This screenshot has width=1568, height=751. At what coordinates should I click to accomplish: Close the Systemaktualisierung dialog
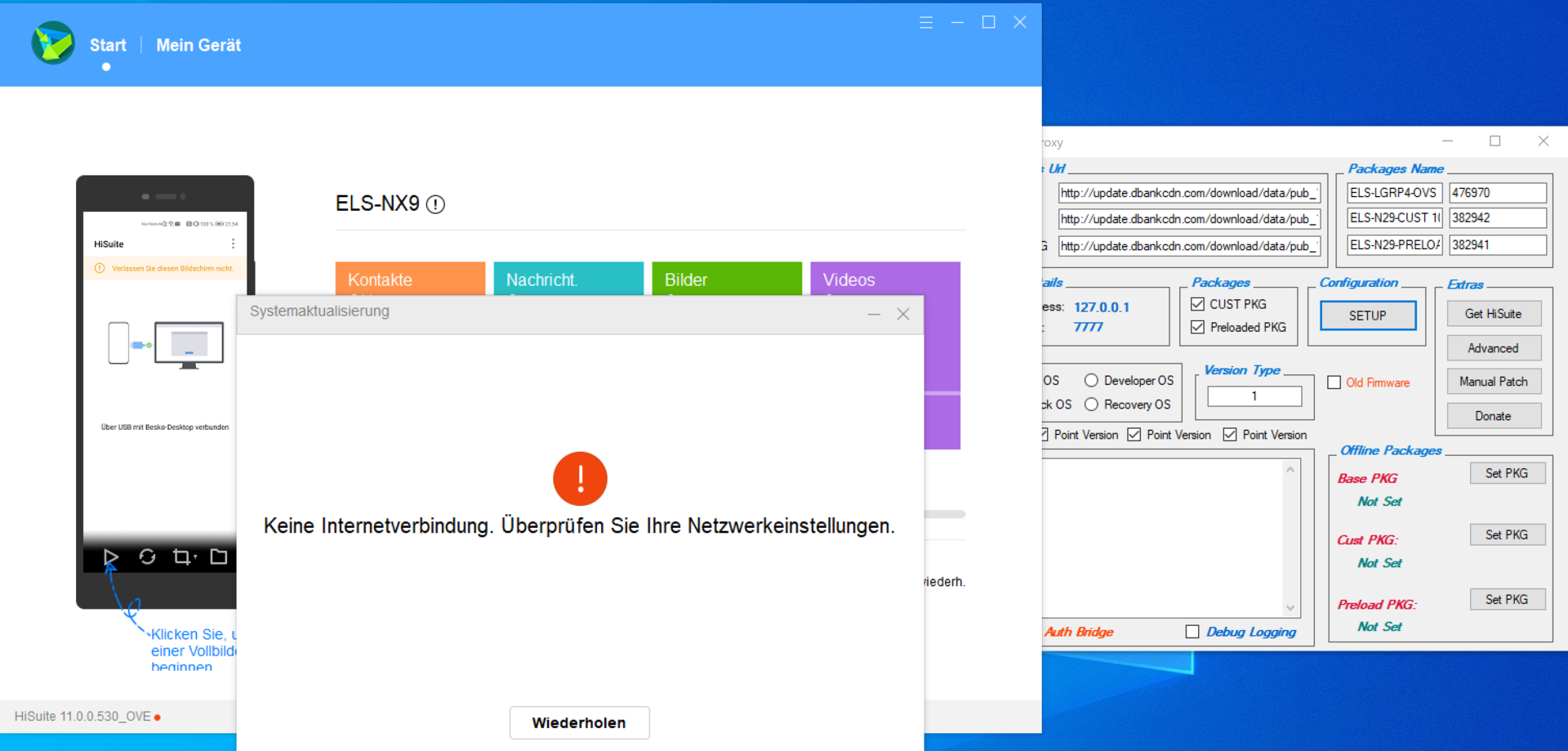point(903,314)
